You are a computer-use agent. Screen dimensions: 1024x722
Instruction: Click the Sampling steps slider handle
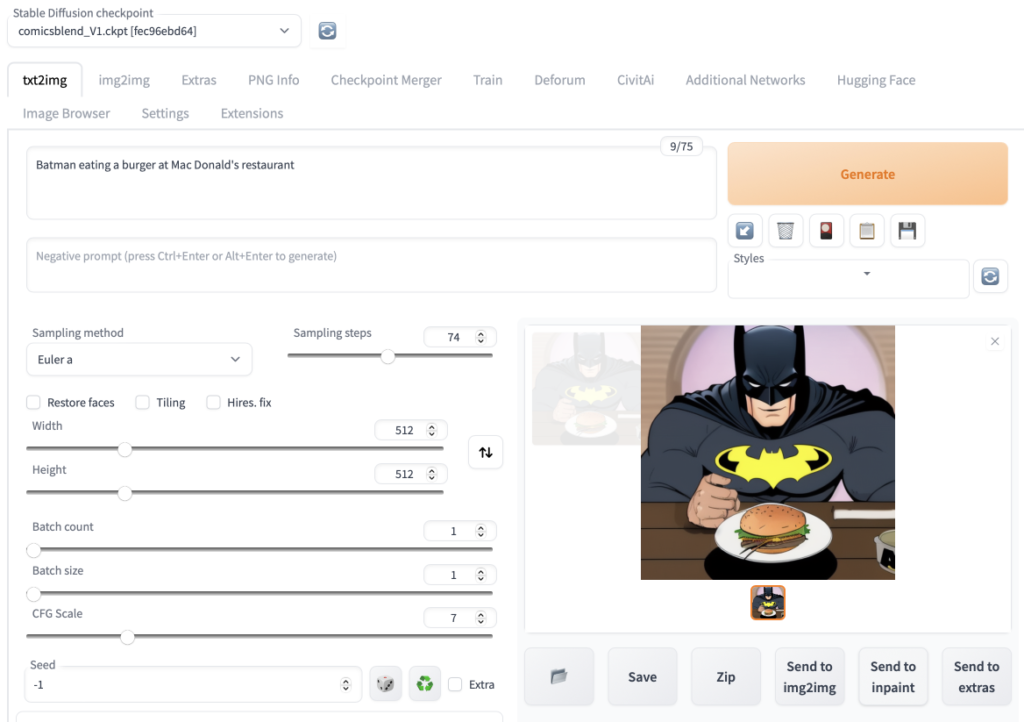click(x=388, y=356)
